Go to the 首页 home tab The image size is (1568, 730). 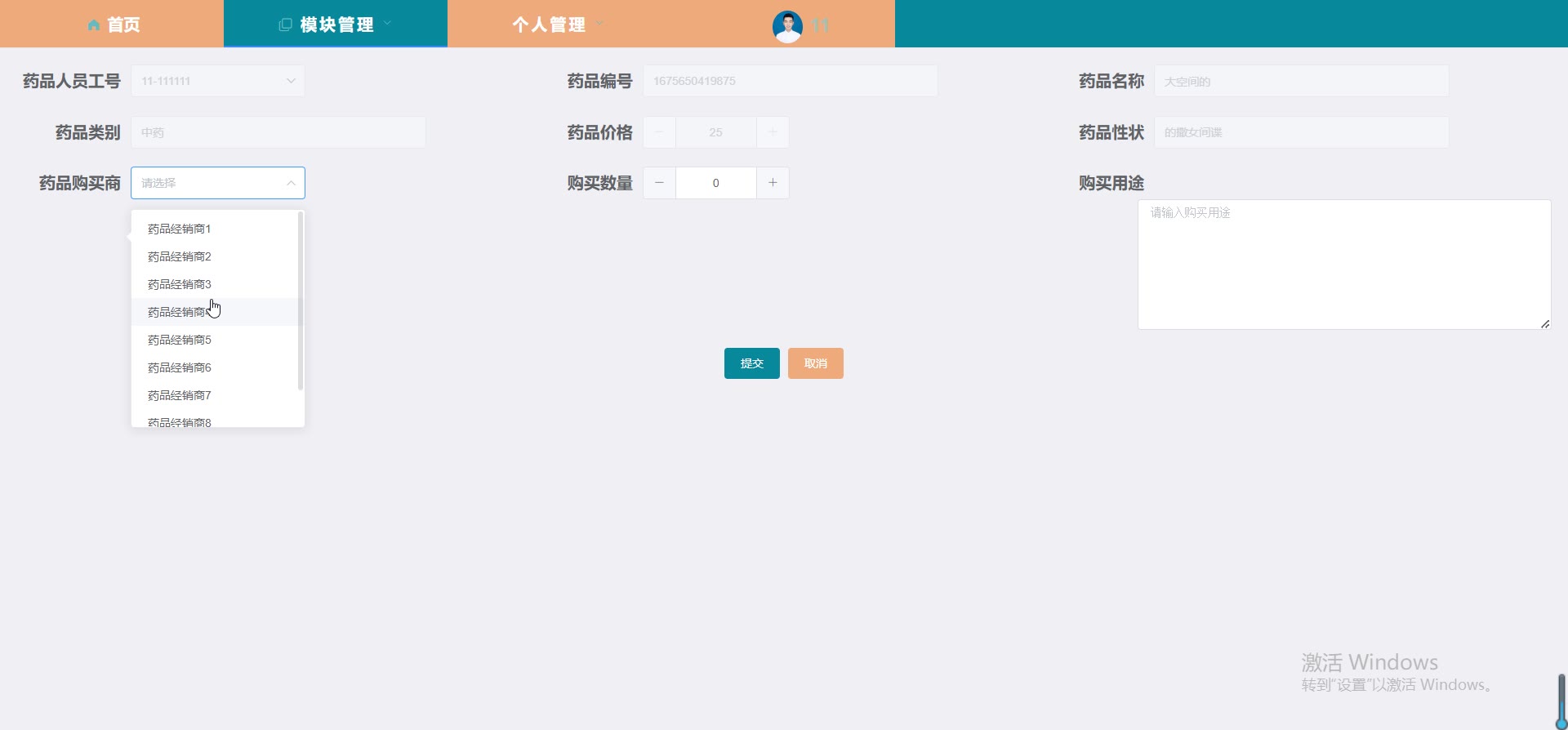click(112, 24)
